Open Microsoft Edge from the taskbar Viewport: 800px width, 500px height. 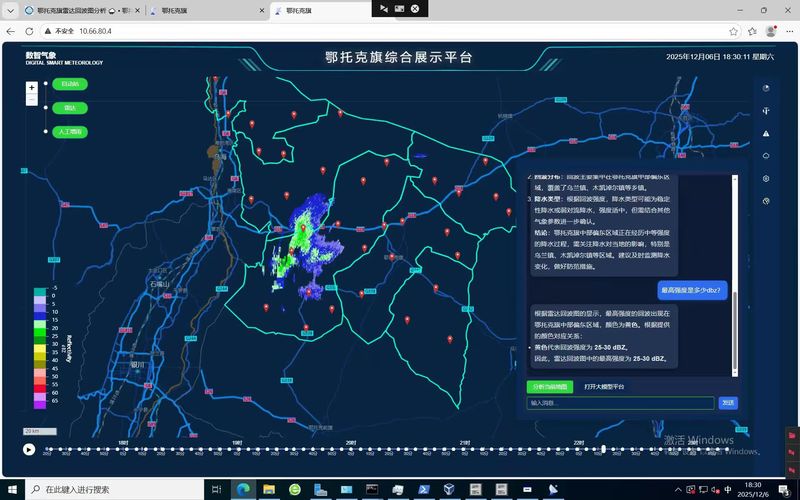click(x=243, y=489)
